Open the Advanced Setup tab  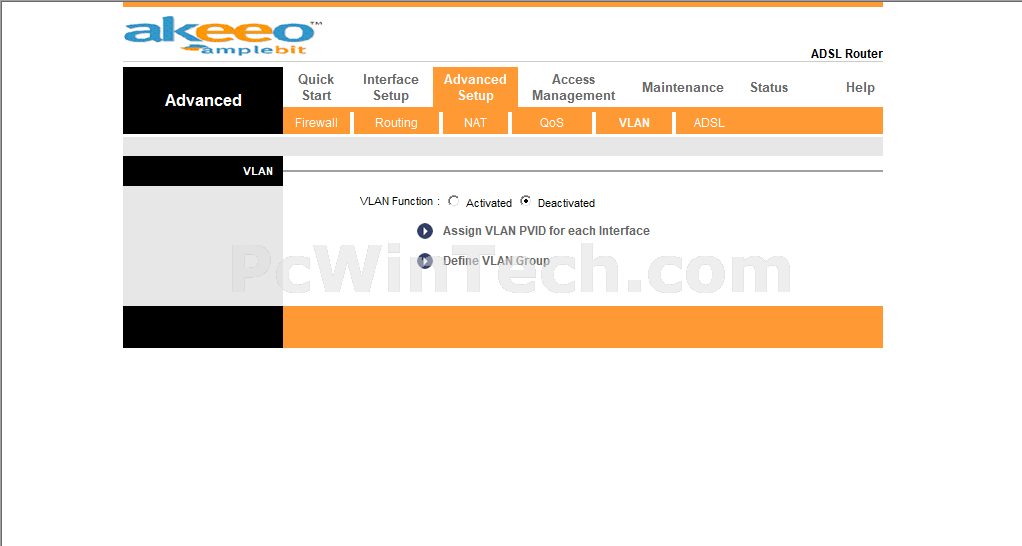pos(475,87)
